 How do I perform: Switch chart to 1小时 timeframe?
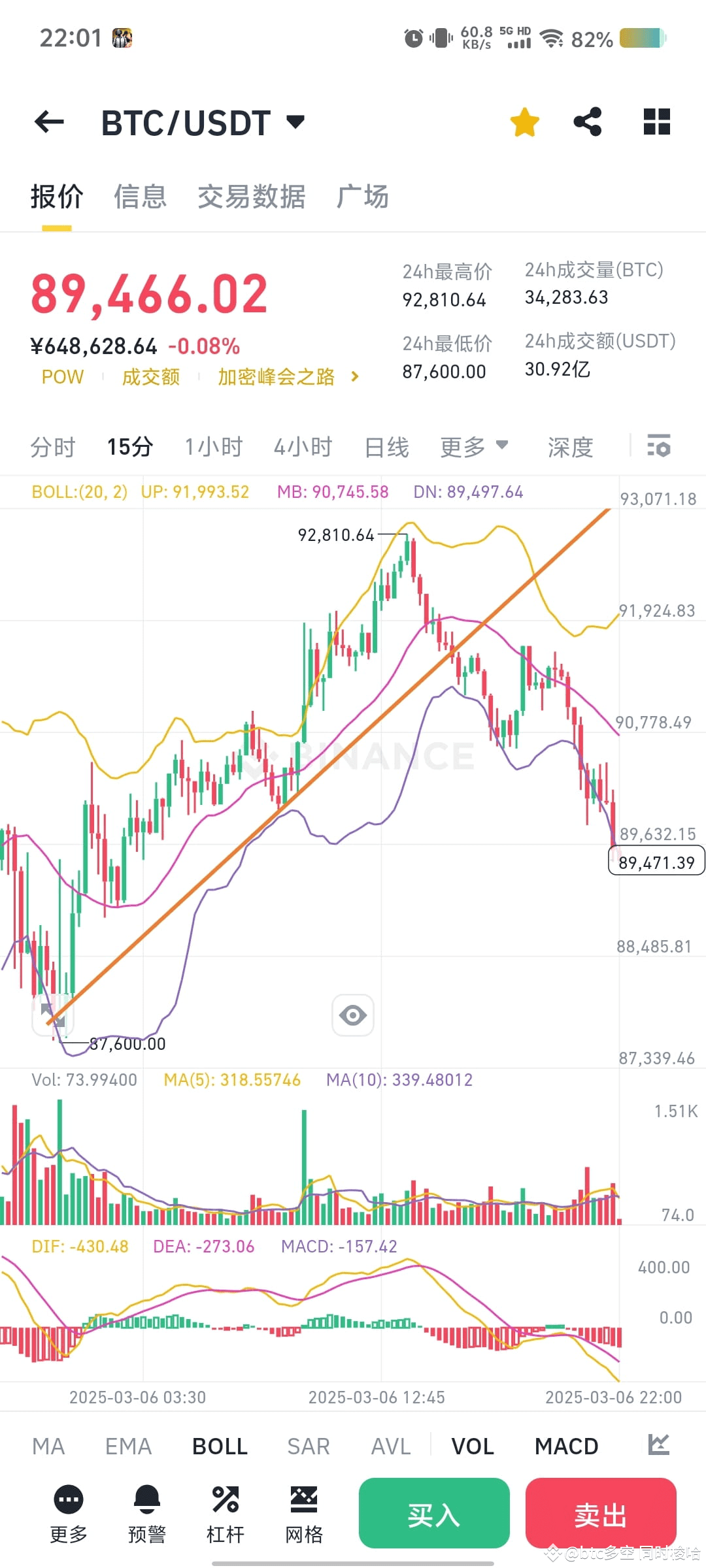213,446
